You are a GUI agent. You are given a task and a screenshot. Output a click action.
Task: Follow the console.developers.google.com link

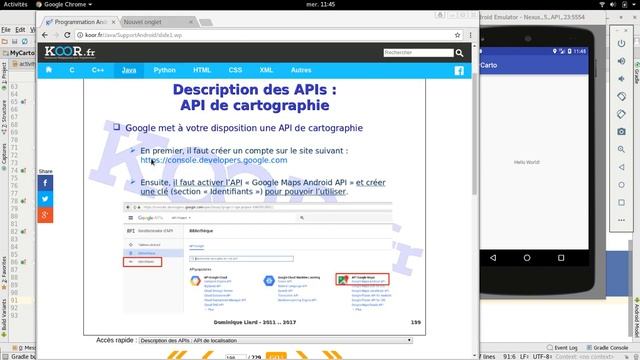(x=214, y=160)
